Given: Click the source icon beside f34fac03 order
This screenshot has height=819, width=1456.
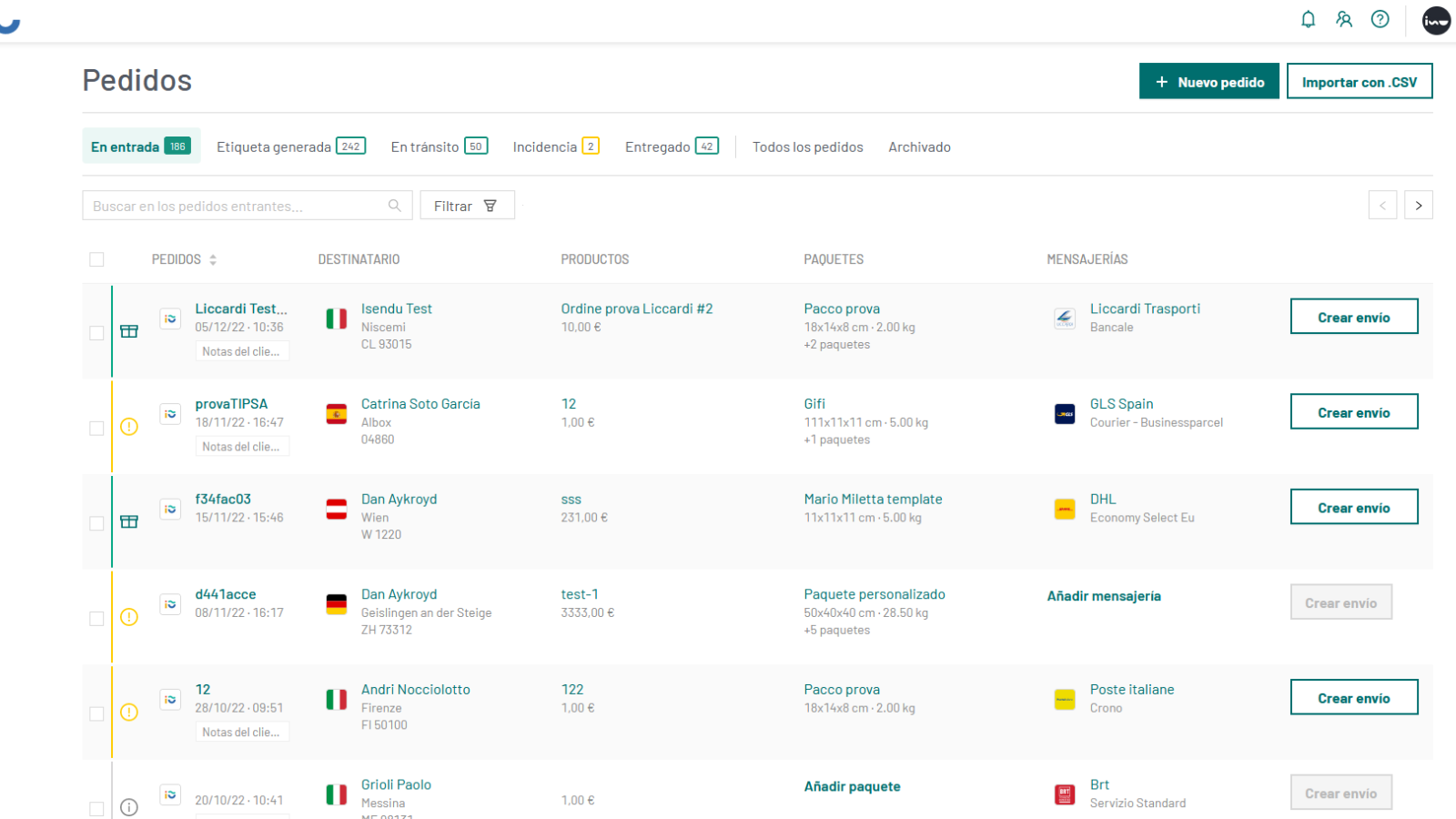Looking at the screenshot, I should [x=170, y=509].
